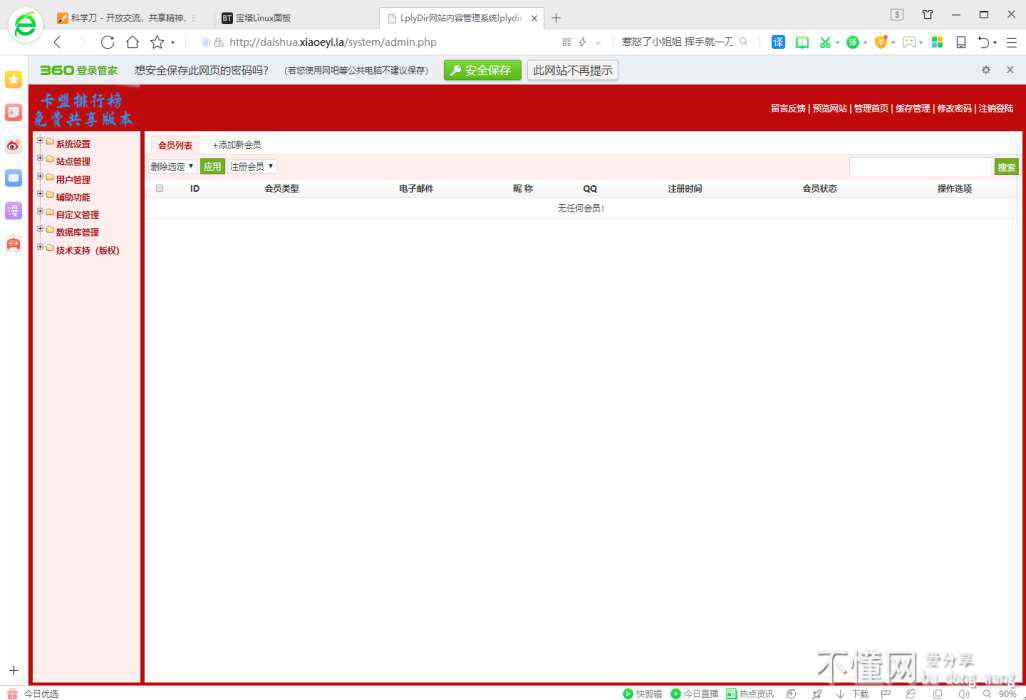
Task: Open the 留言反馈 header link
Action: 788,109
